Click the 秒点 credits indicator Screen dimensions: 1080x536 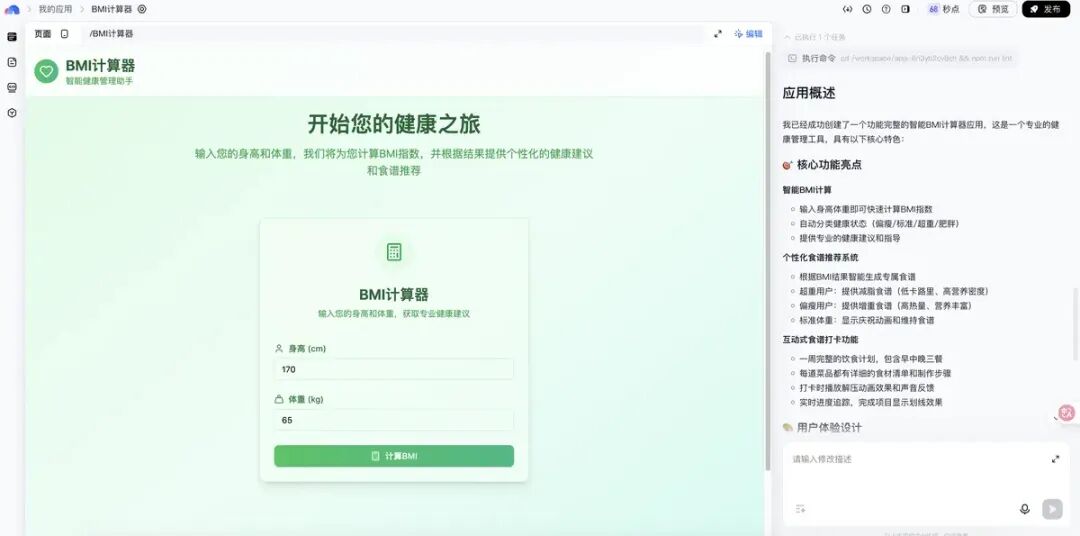click(944, 10)
